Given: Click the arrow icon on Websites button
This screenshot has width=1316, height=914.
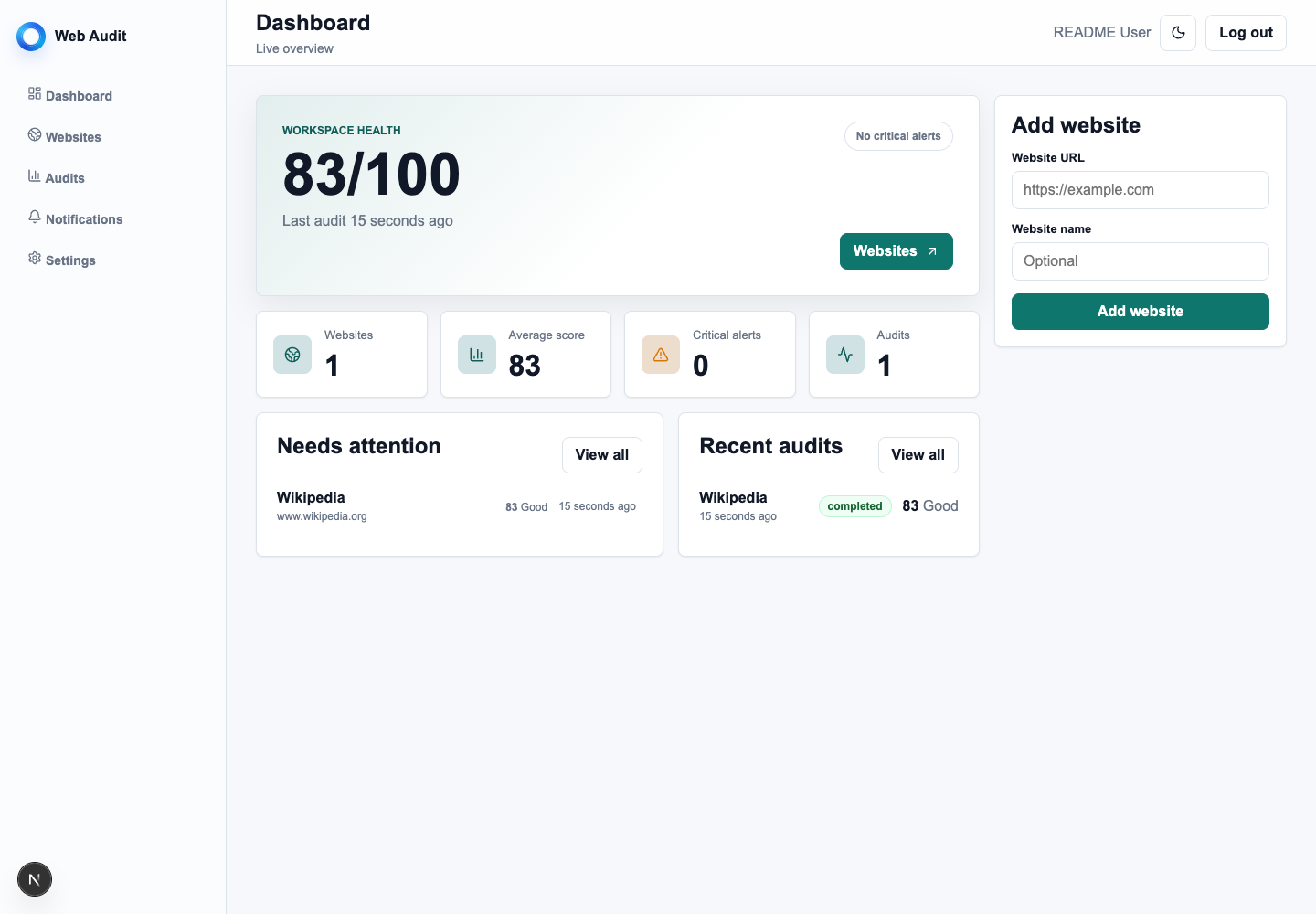Looking at the screenshot, I should (932, 251).
